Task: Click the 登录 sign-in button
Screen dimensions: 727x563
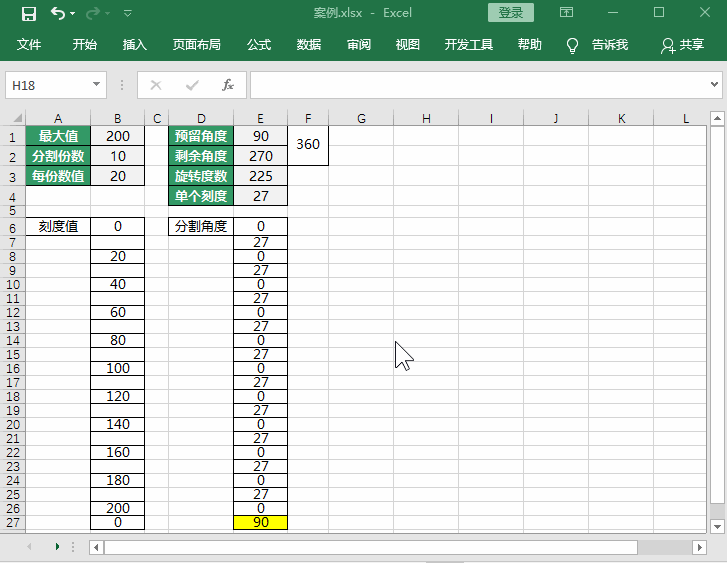Action: click(x=510, y=13)
